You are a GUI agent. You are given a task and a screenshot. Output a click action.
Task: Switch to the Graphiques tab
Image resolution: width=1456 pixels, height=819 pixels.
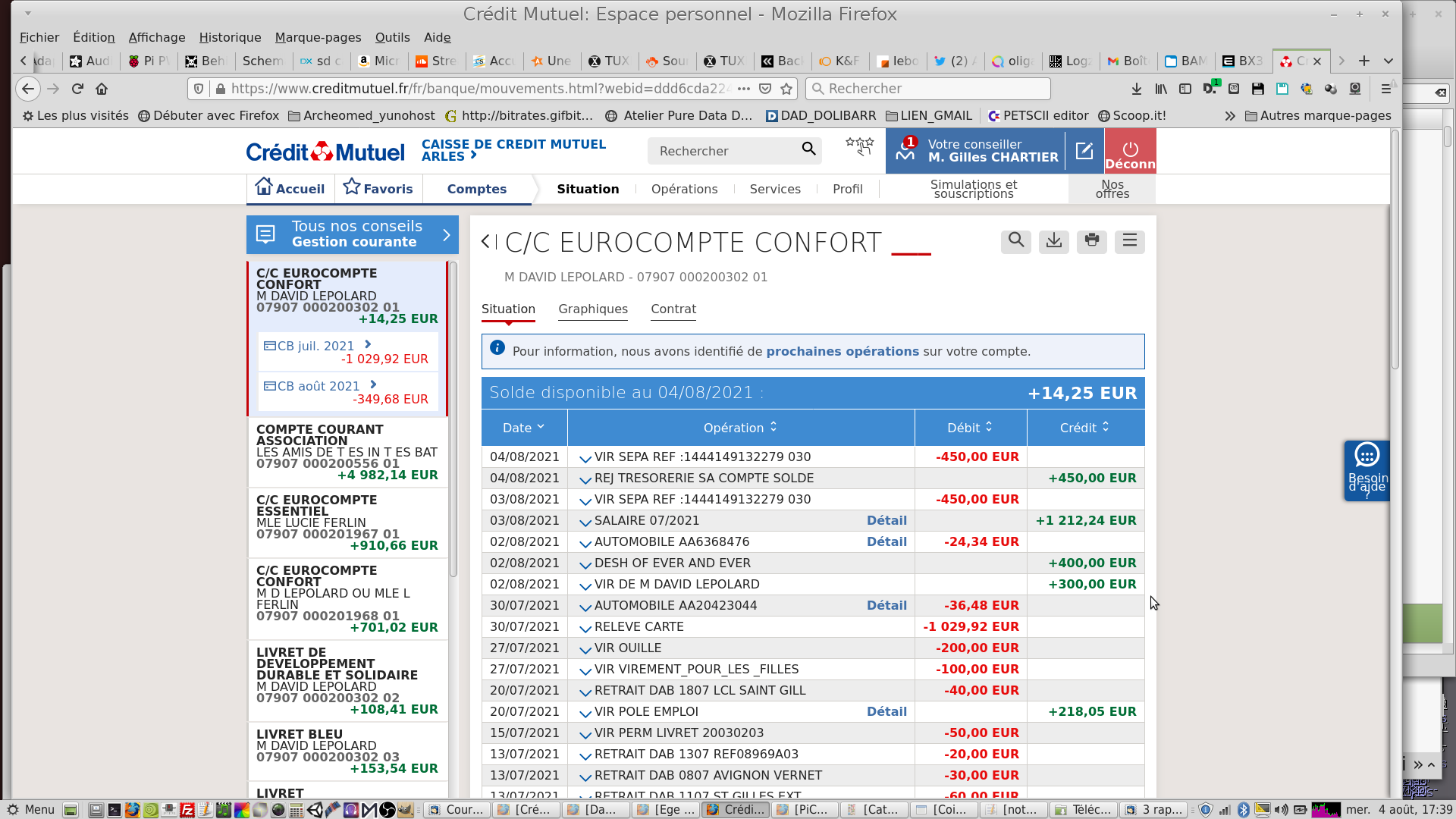(592, 309)
